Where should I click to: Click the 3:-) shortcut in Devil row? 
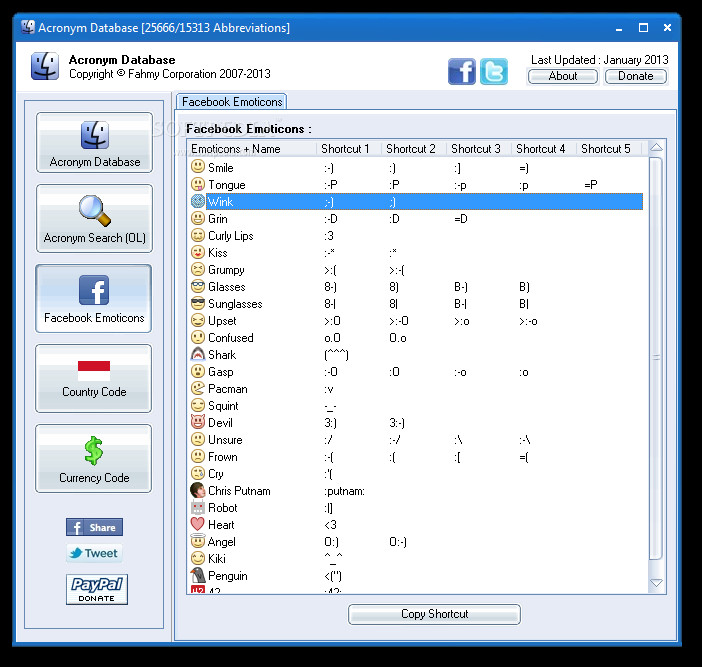coord(397,423)
